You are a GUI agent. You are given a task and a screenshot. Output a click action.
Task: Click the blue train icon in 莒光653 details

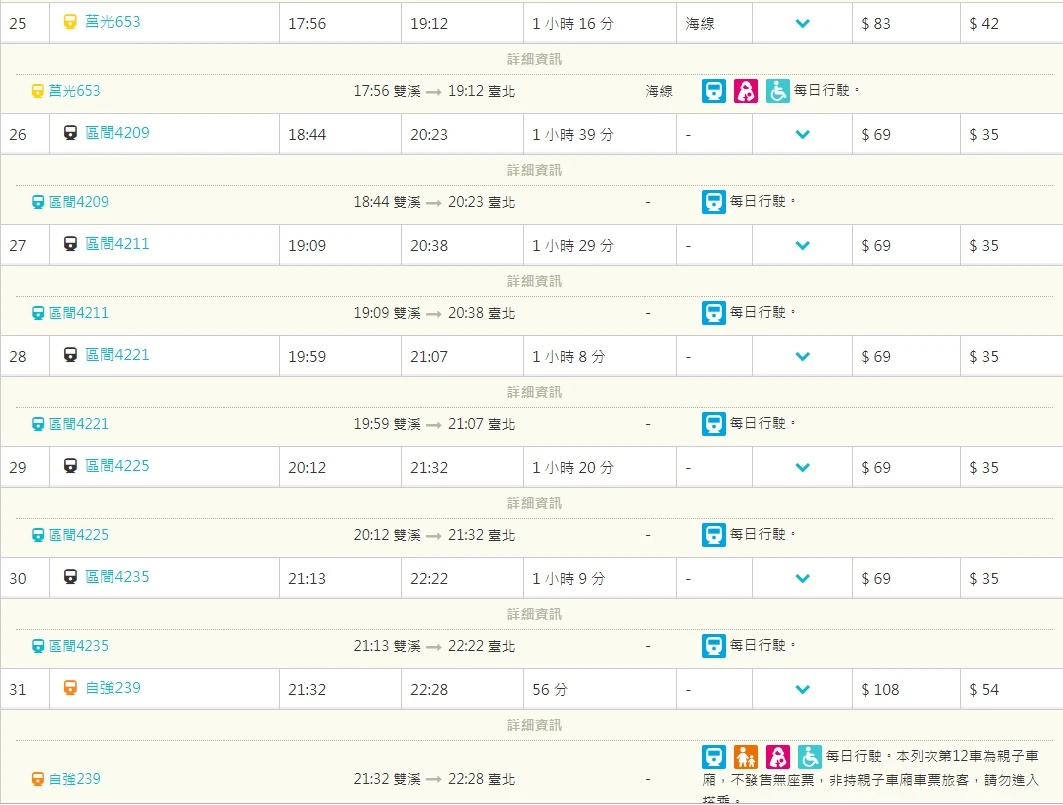pyautogui.click(x=714, y=91)
